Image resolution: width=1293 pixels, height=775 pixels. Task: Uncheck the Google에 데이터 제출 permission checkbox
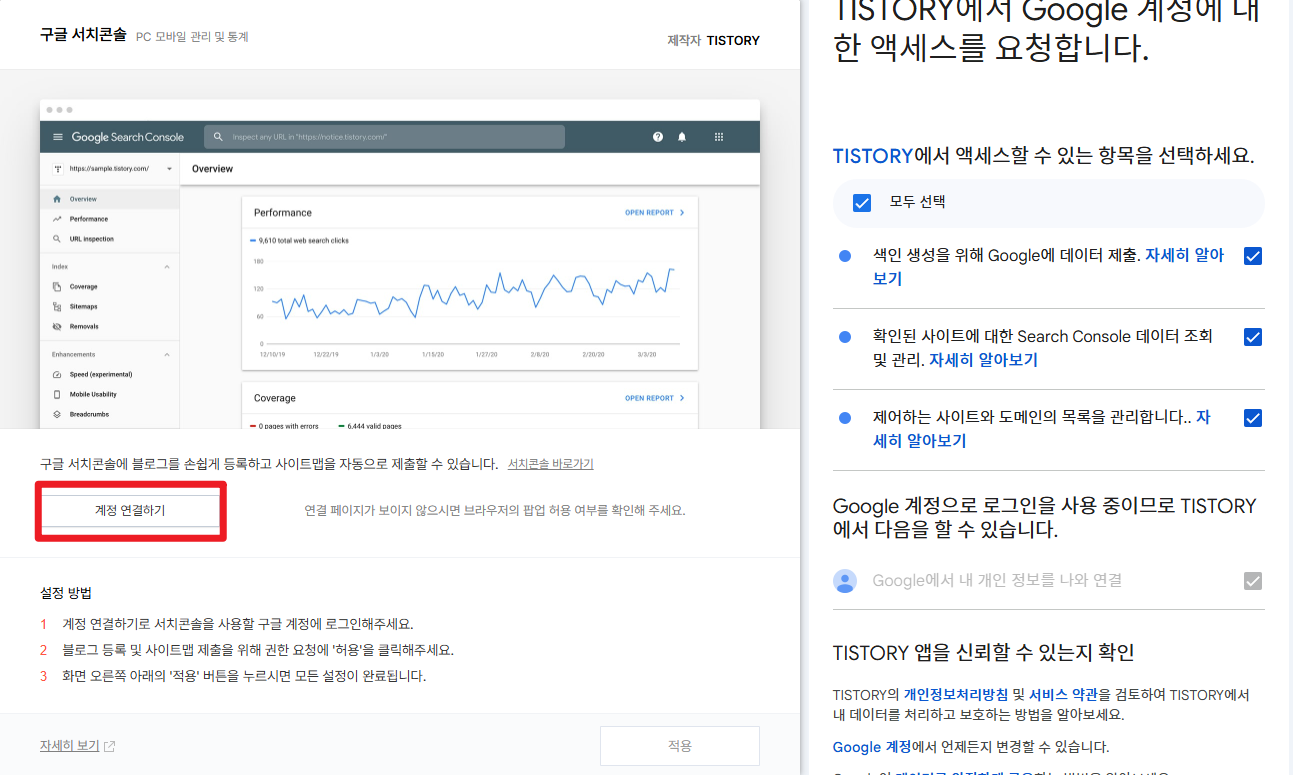point(1253,256)
